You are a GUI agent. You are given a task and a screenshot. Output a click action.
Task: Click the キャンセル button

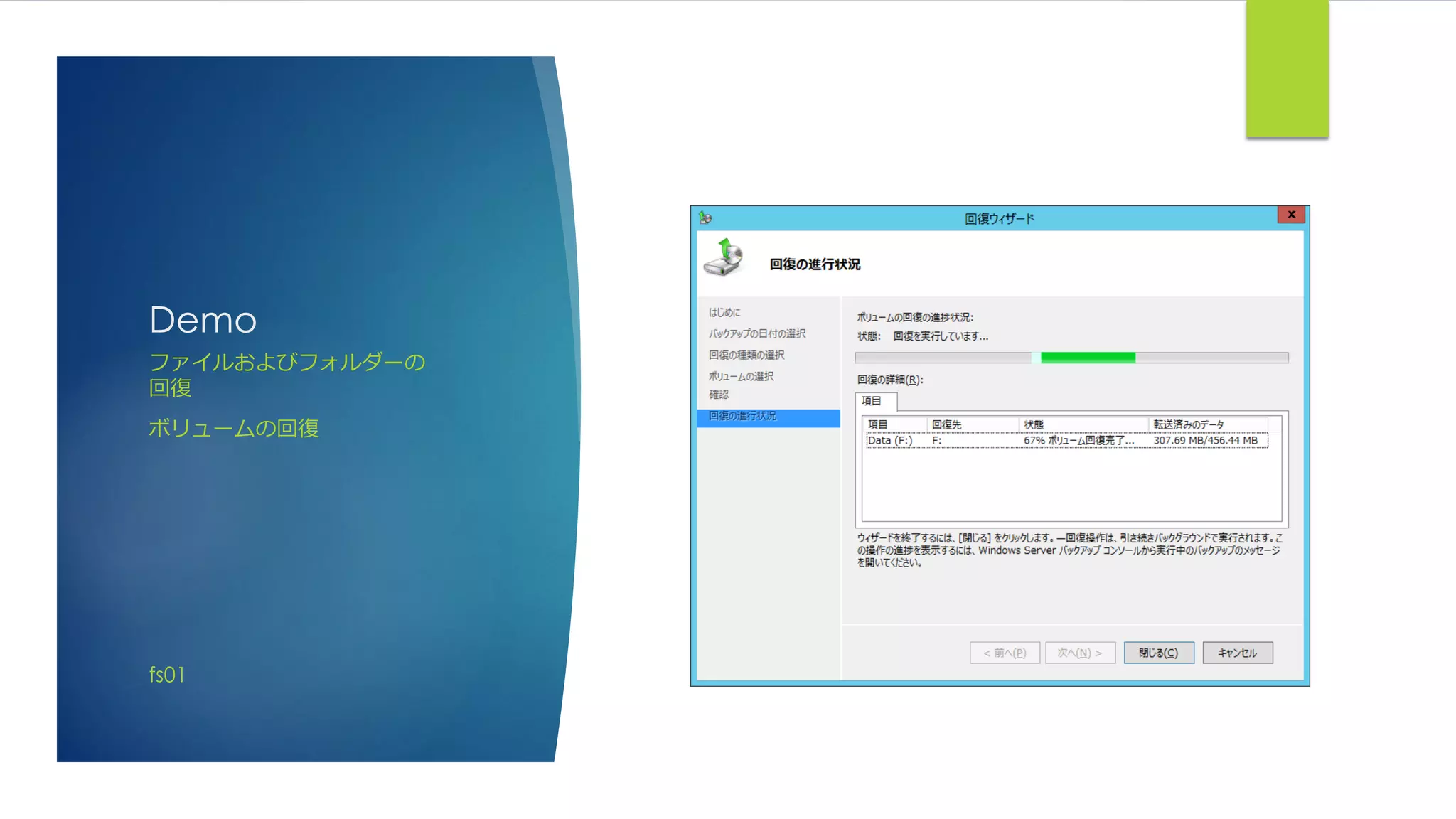click(1237, 653)
